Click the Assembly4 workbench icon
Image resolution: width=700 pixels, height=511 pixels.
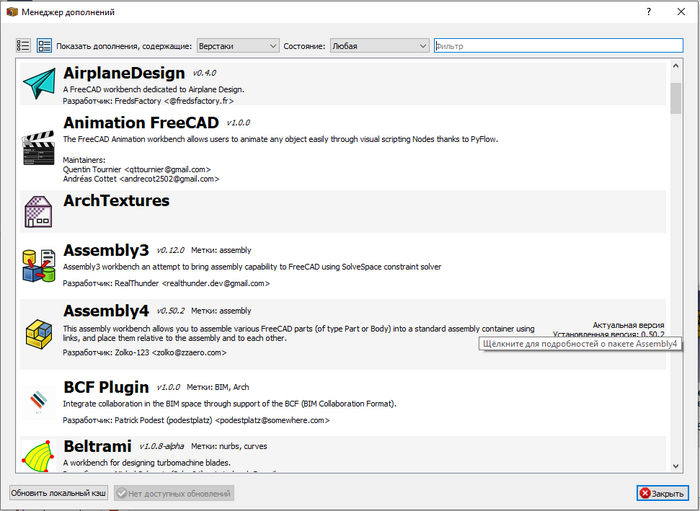click(x=39, y=330)
